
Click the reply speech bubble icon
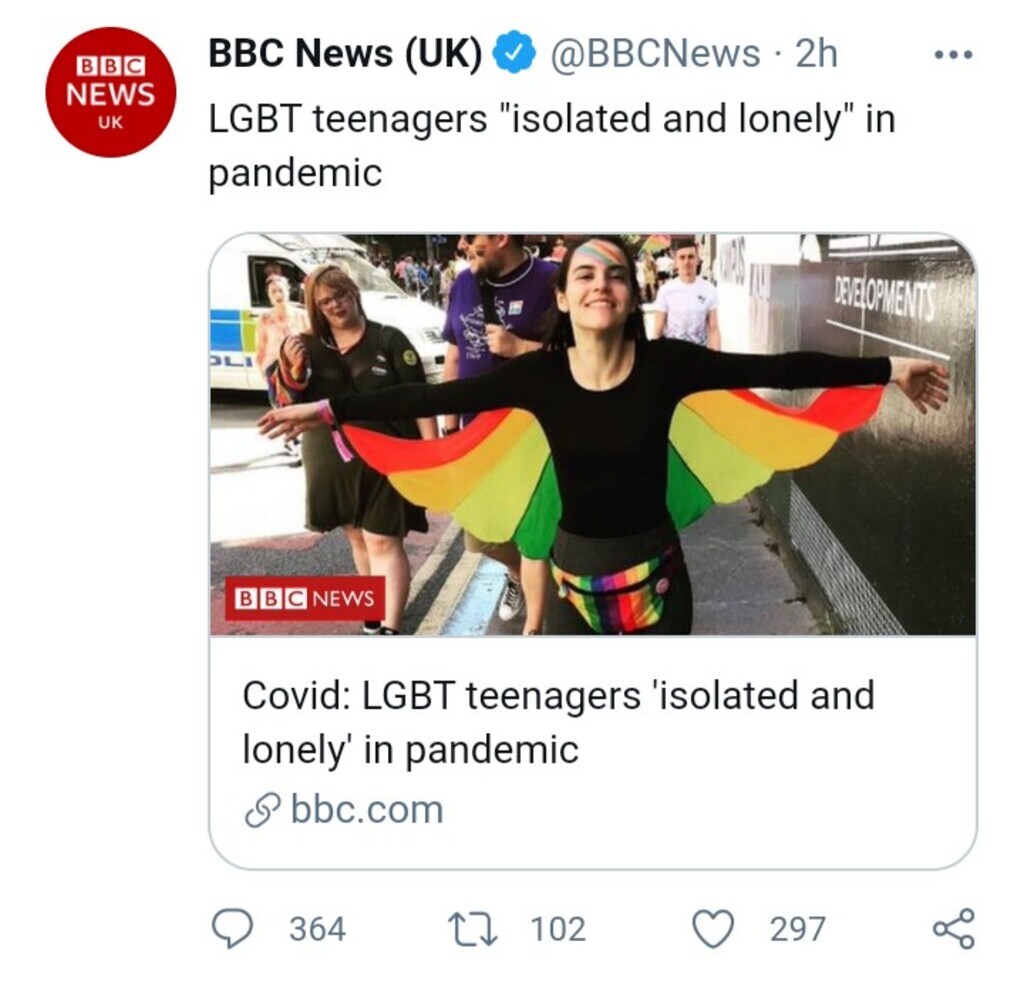233,928
